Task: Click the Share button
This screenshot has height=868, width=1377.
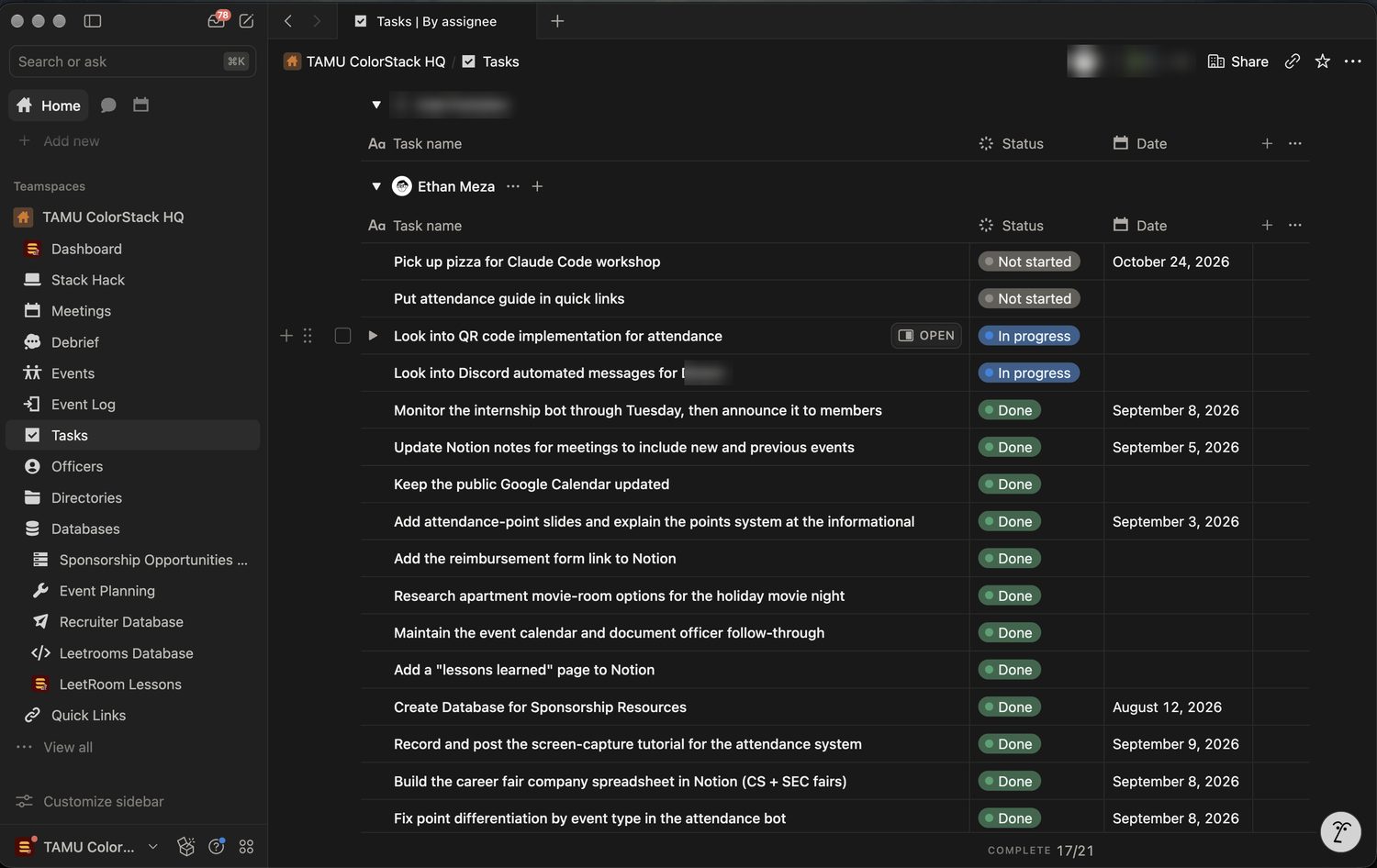Action: point(1237,61)
